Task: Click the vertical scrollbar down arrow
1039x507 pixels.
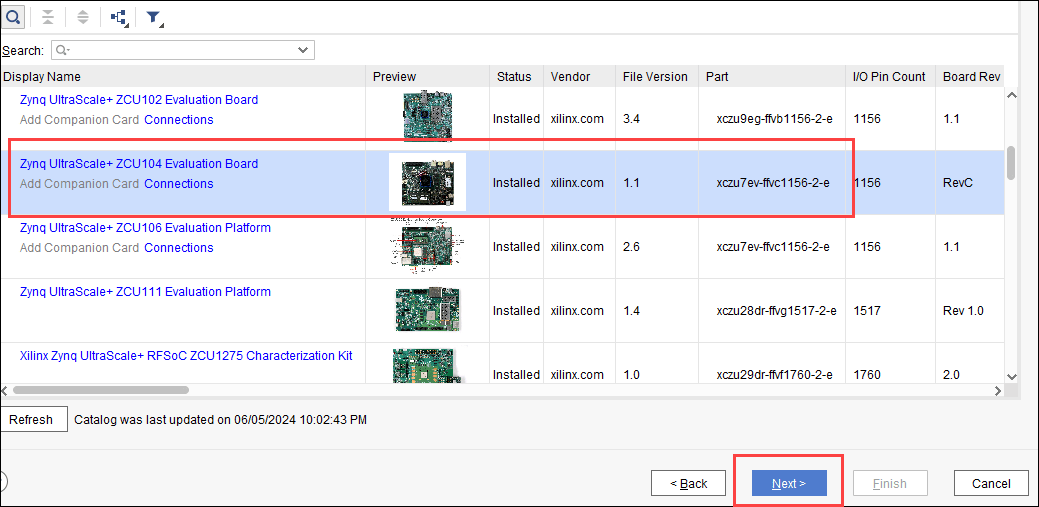Action: point(1011,376)
